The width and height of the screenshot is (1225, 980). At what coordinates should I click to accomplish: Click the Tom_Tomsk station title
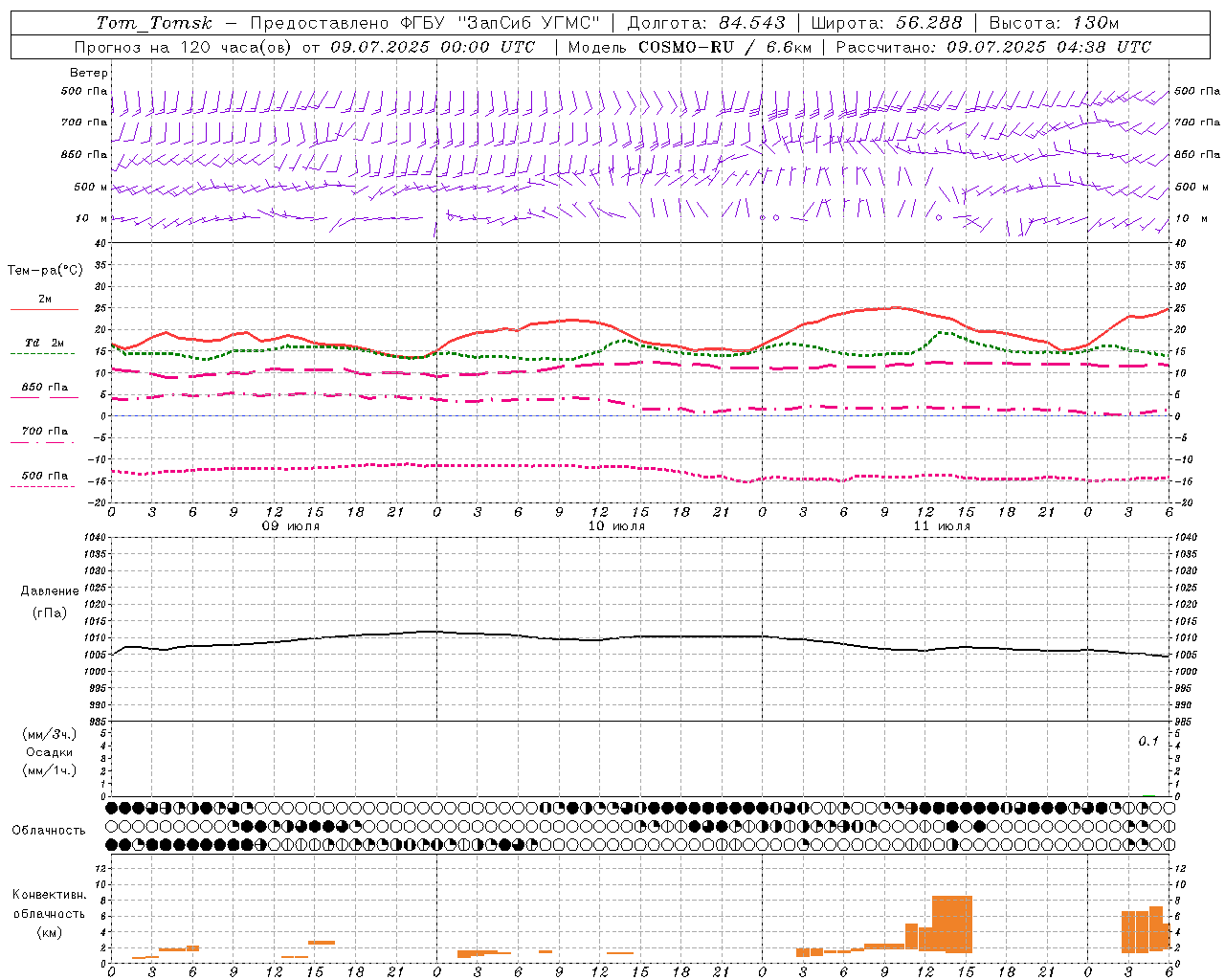click(154, 23)
